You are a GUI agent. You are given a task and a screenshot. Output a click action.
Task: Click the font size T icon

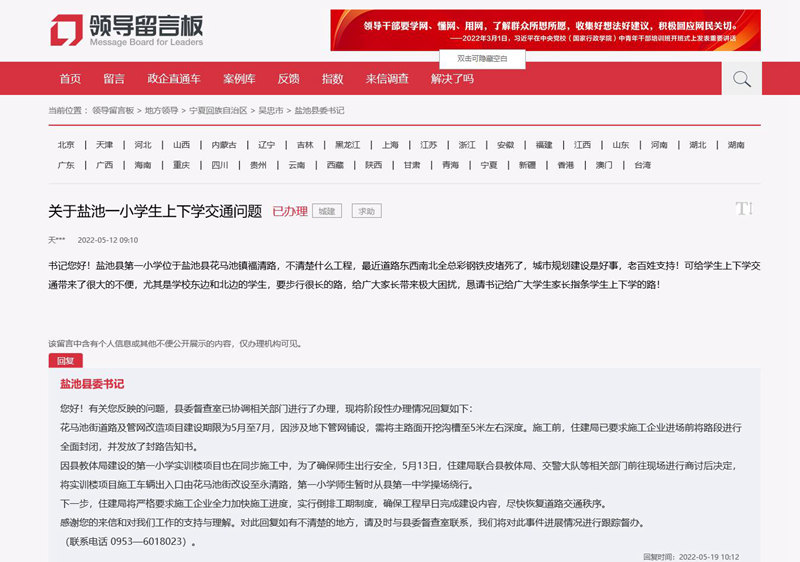(743, 208)
